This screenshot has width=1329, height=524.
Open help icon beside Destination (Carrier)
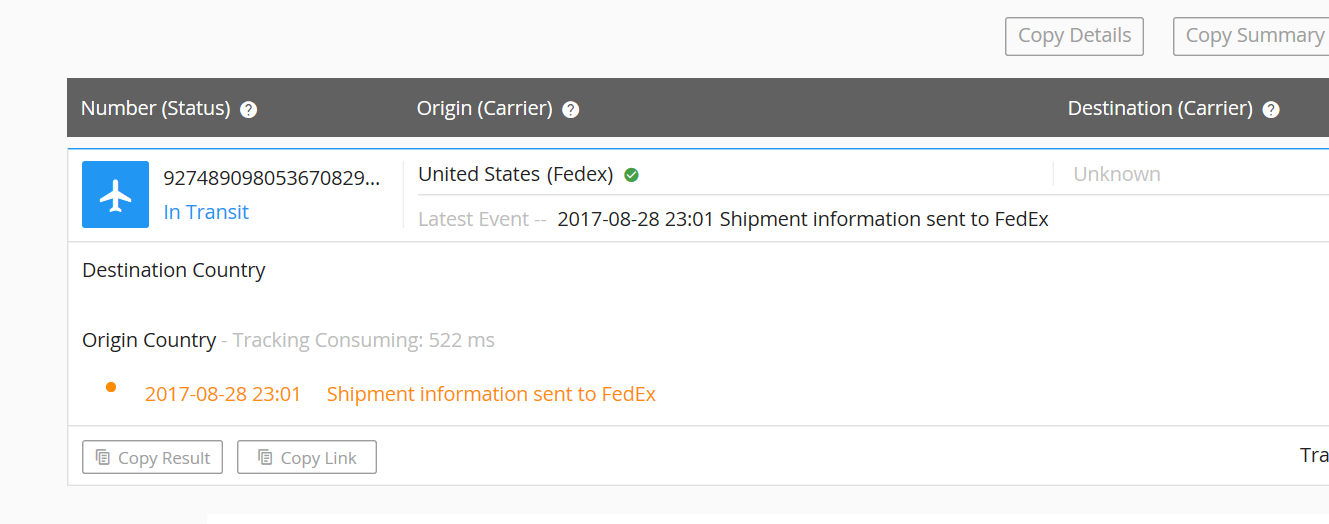coord(1271,109)
